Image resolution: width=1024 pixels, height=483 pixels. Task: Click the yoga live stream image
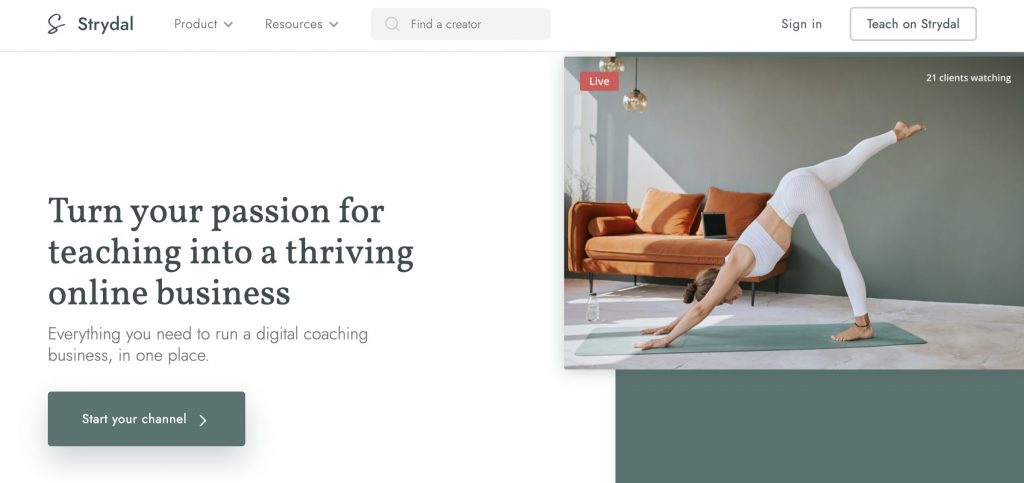point(794,212)
